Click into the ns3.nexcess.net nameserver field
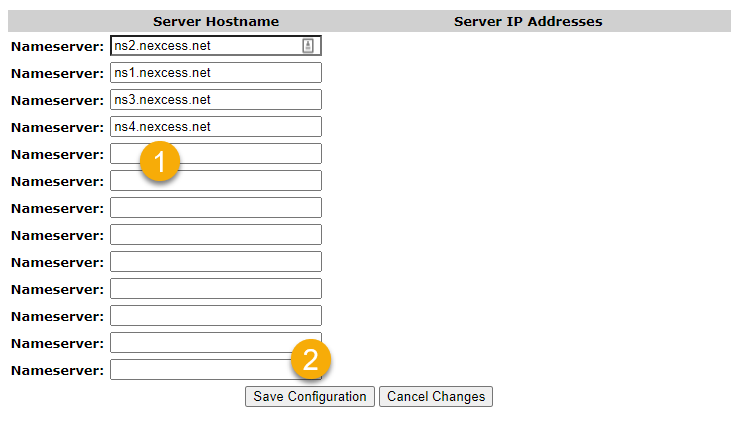Screen dimensions: 738x421 215,100
